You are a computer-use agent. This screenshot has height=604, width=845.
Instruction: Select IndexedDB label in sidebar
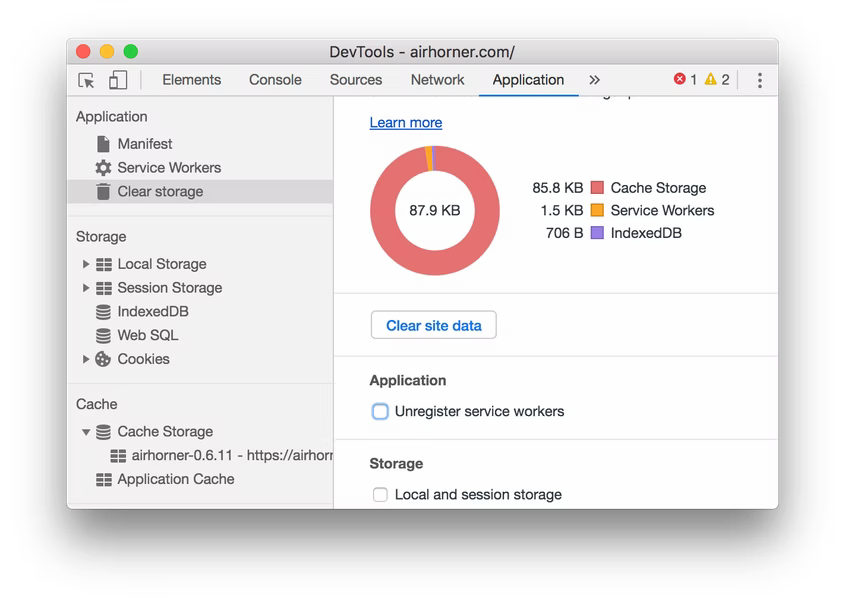[x=153, y=311]
